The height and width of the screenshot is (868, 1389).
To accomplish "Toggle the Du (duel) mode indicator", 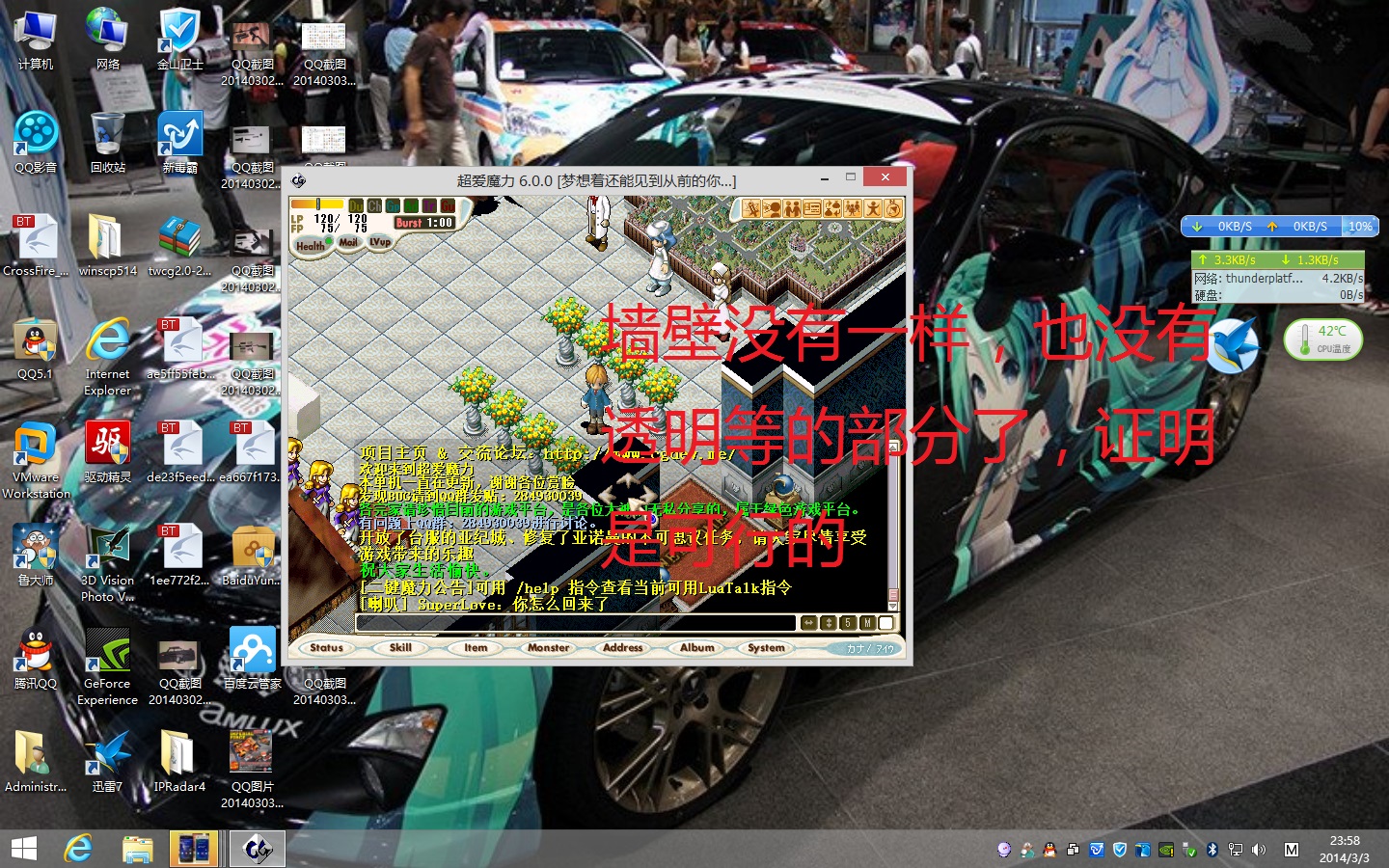I will pyautogui.click(x=356, y=205).
